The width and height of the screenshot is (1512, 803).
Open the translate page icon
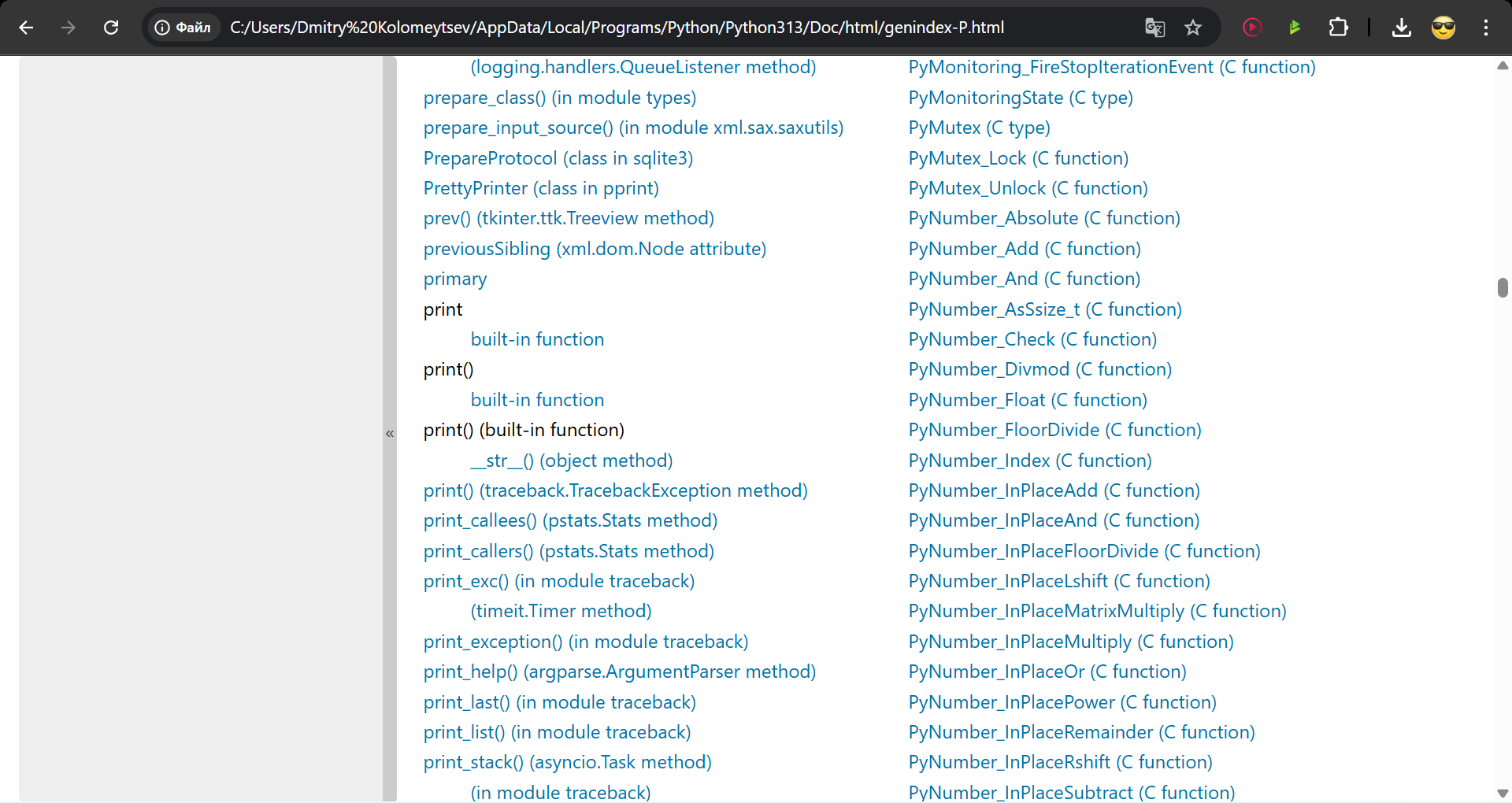pyautogui.click(x=1154, y=28)
